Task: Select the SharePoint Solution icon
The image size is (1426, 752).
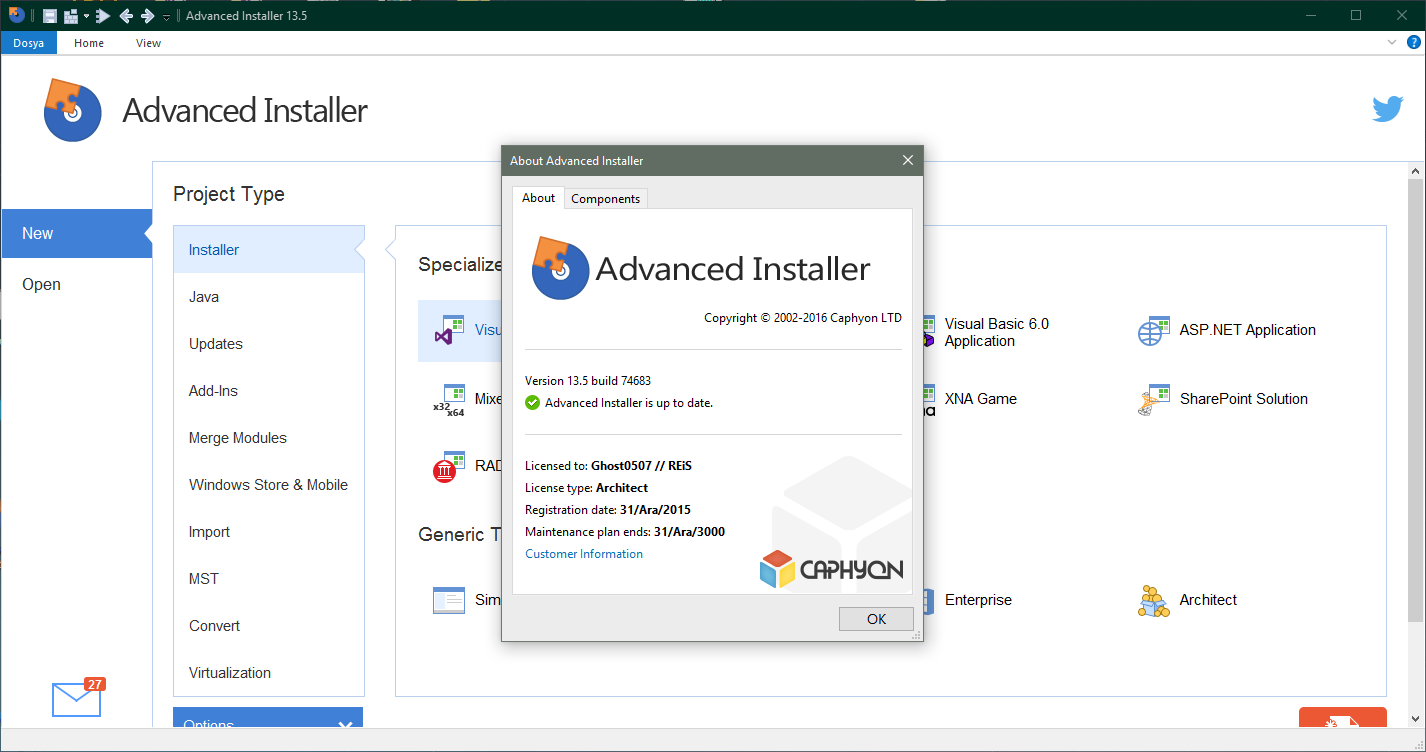Action: click(1154, 400)
